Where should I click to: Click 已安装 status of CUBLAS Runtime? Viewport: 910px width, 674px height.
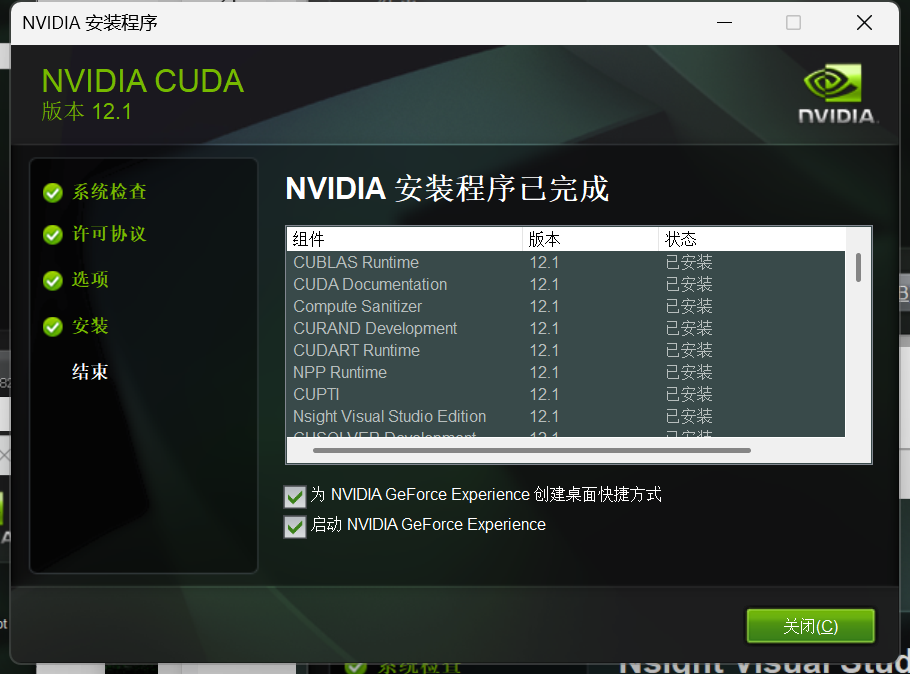tap(689, 262)
